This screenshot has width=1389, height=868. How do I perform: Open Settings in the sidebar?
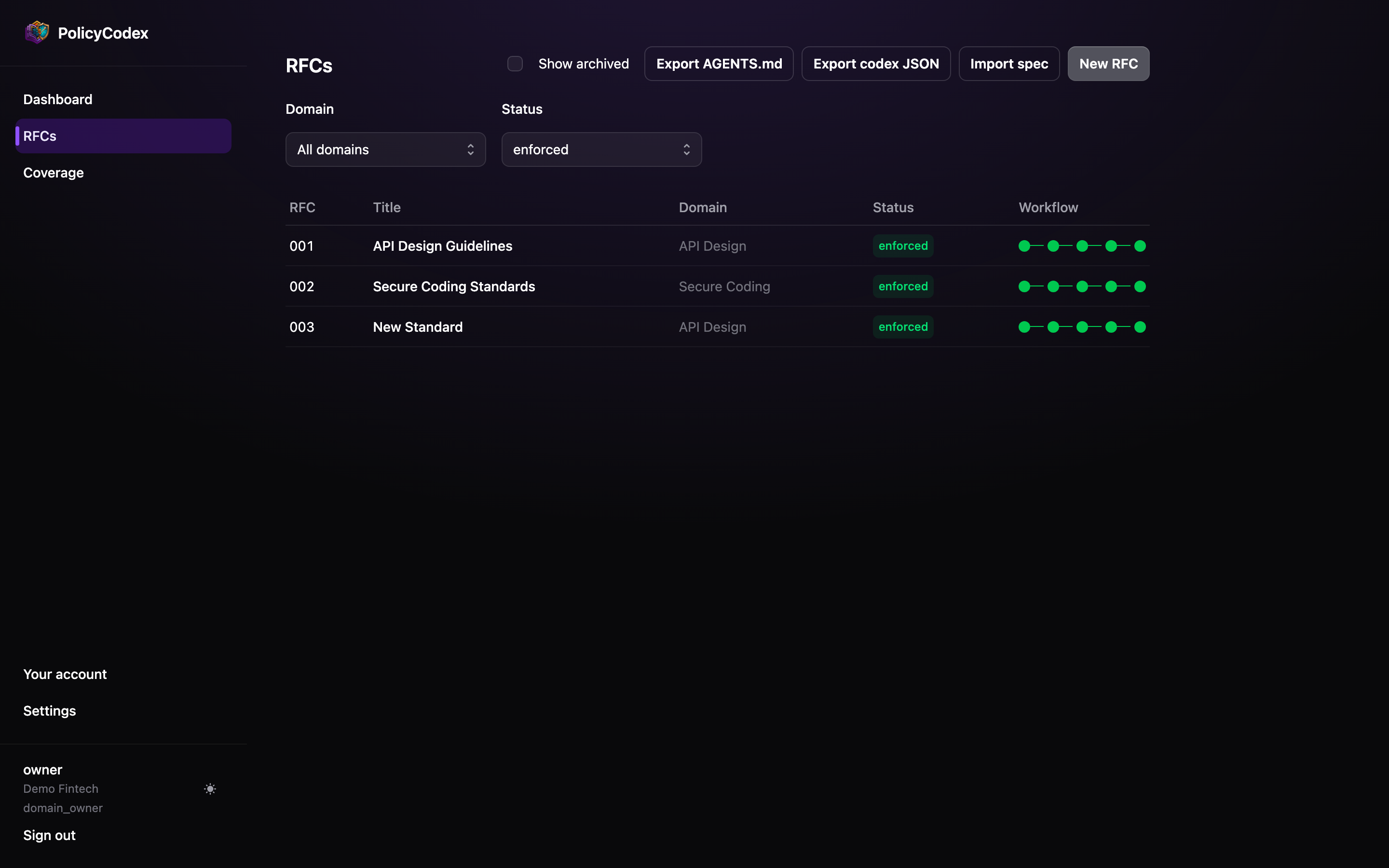coord(49,711)
